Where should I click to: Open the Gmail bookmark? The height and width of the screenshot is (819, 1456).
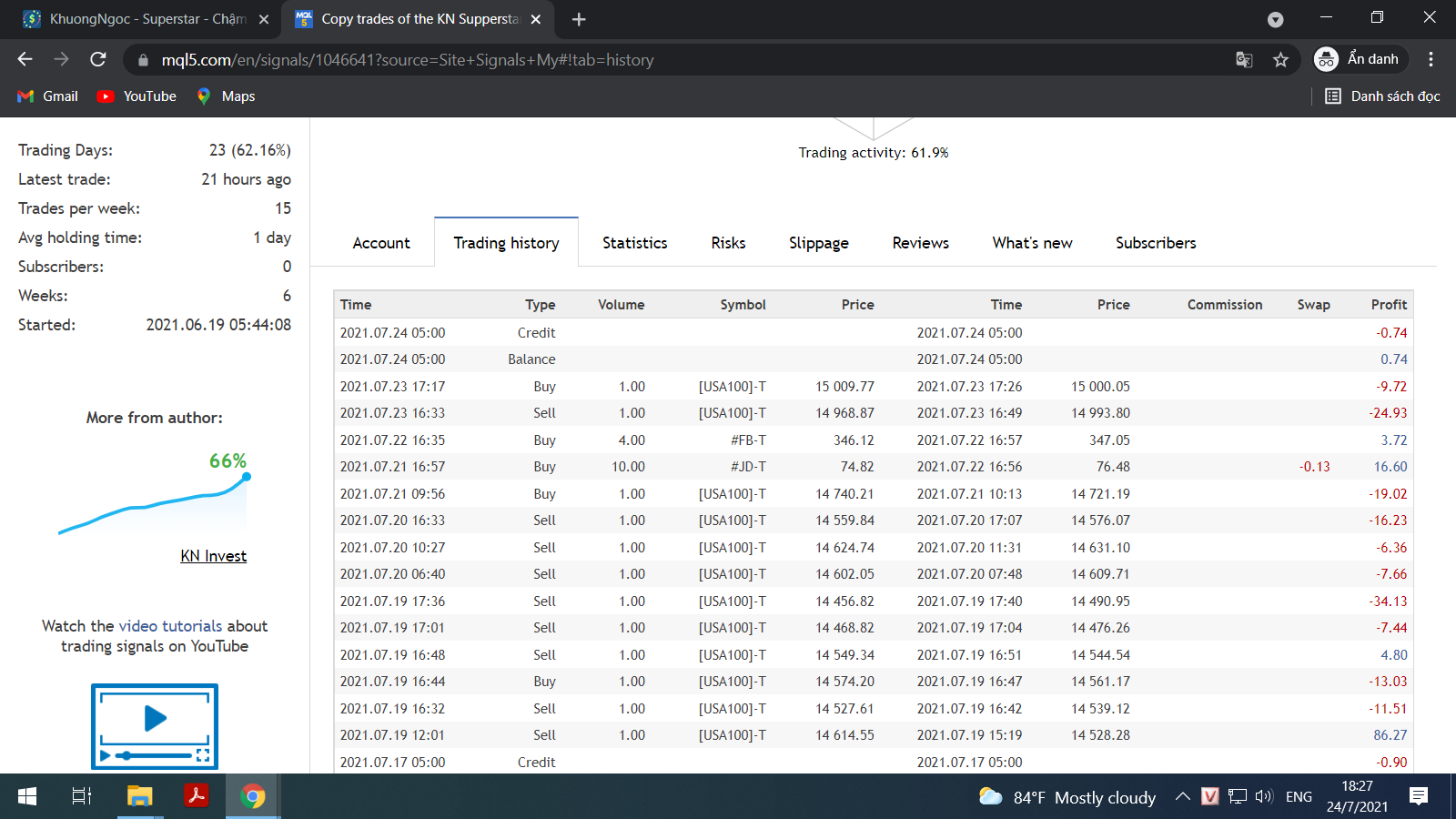point(48,96)
